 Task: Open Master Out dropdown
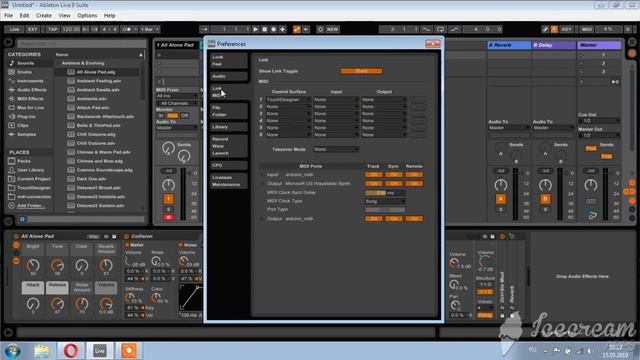pyautogui.click(x=599, y=135)
